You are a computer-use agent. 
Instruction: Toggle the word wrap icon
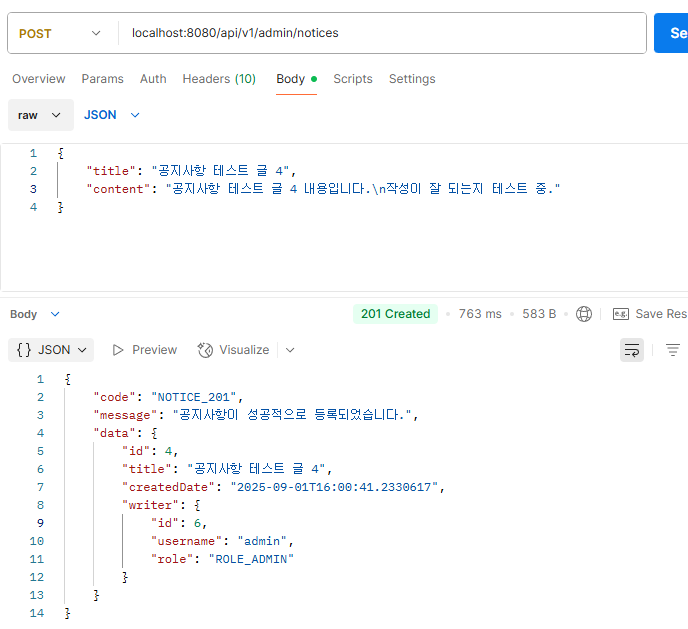(x=632, y=350)
